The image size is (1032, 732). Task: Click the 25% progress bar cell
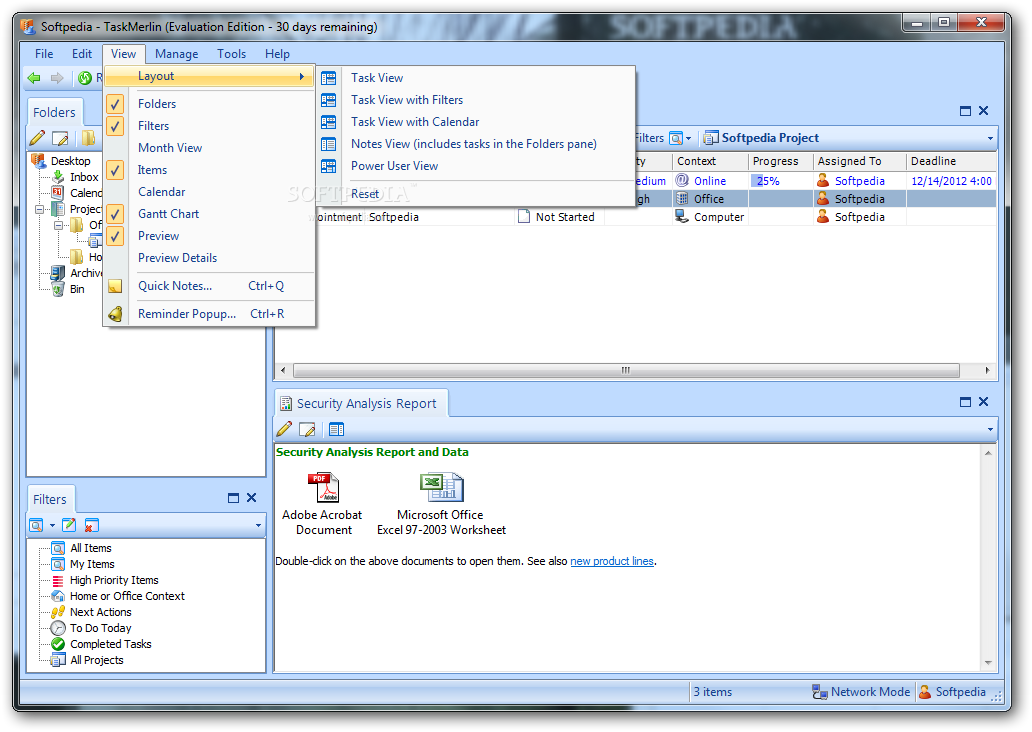click(x=781, y=181)
